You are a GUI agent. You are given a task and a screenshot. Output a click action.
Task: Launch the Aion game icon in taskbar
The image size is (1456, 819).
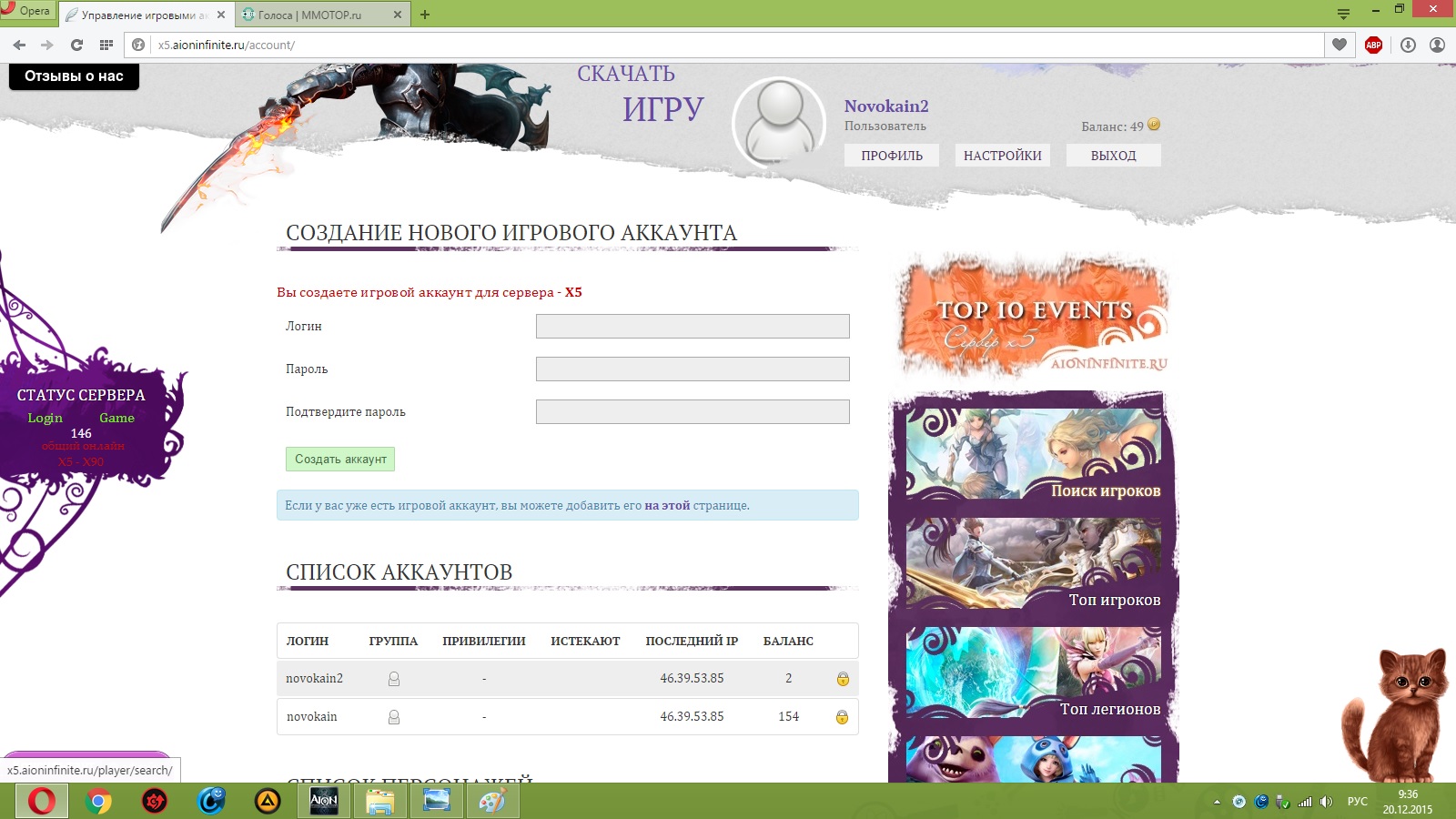pos(324,801)
